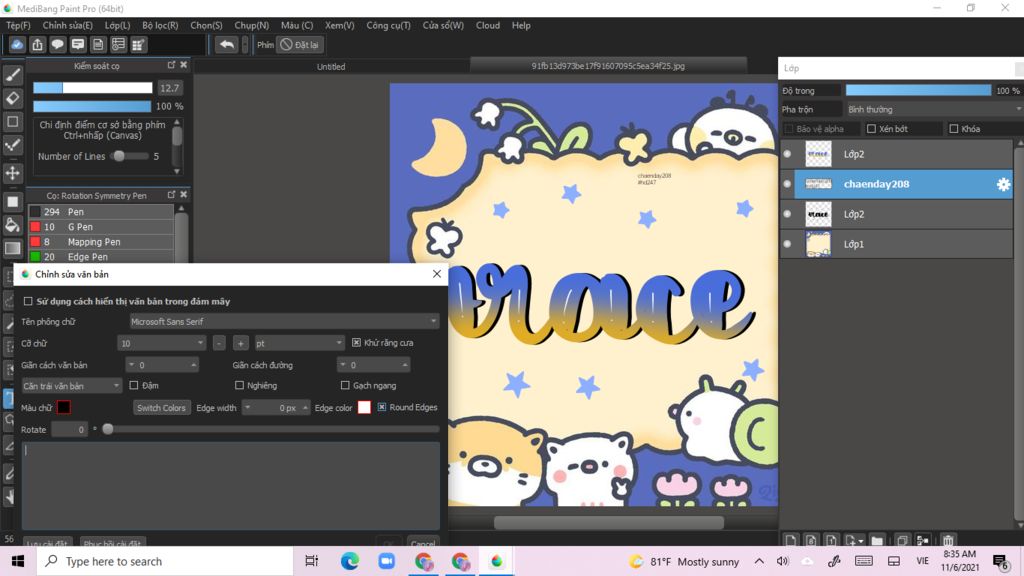Hide the Lớp1 layer
Image resolution: width=1024 pixels, height=576 pixels.
coord(787,244)
